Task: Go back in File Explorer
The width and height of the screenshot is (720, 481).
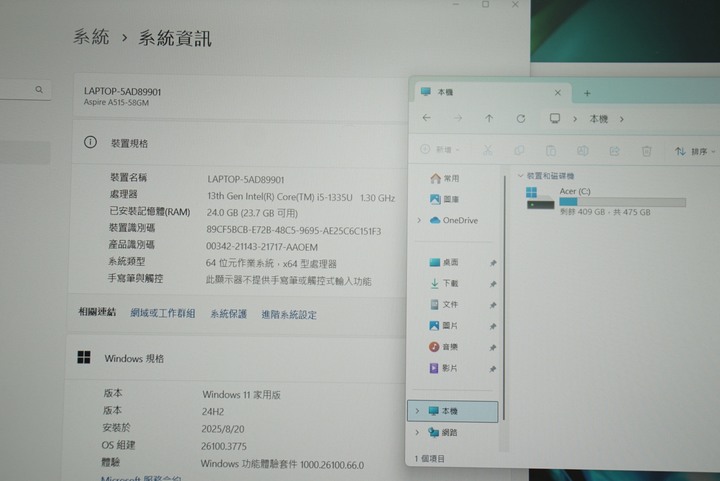Action: (427, 118)
